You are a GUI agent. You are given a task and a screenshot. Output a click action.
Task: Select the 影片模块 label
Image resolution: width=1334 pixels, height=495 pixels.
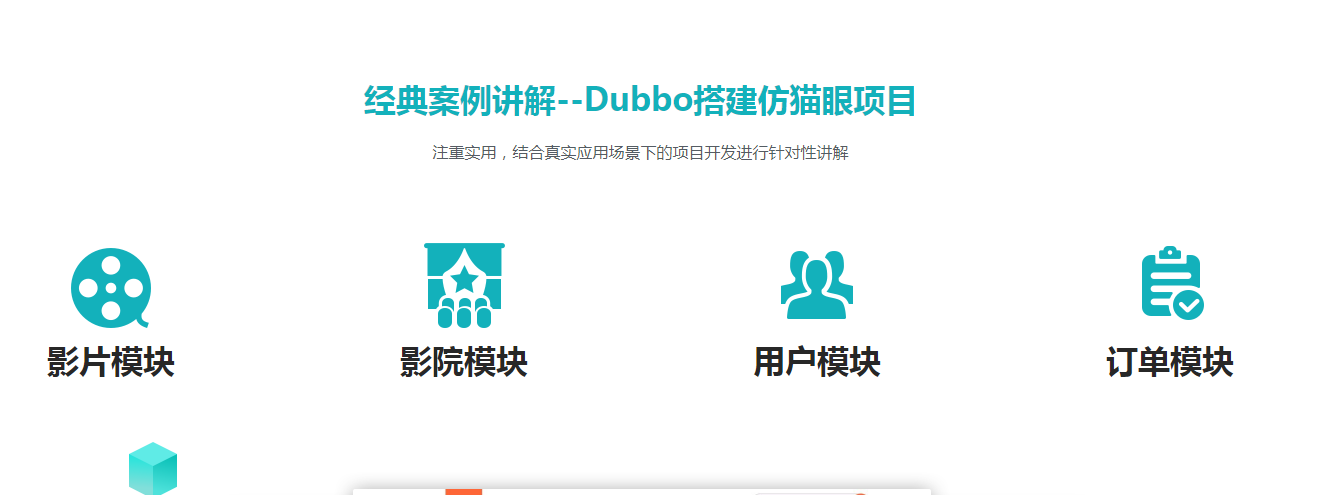click(x=111, y=362)
